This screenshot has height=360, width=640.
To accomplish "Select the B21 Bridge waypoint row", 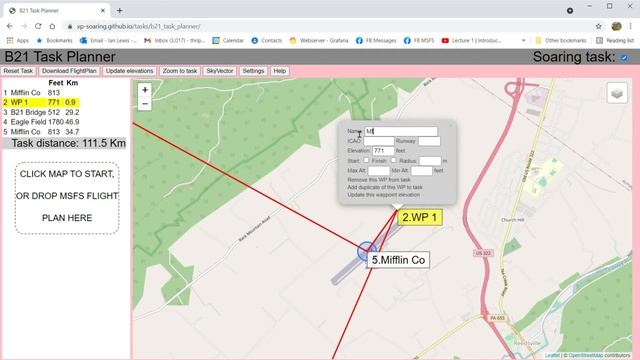I will click(41, 112).
